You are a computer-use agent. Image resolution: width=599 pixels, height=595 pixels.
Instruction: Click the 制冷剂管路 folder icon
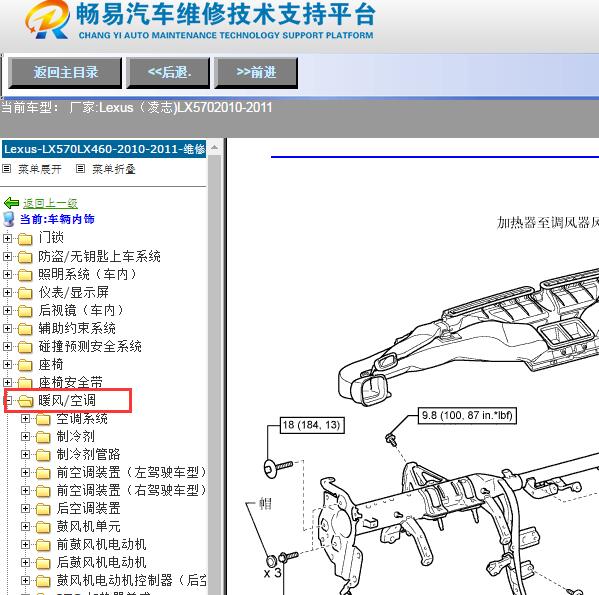click(x=43, y=455)
